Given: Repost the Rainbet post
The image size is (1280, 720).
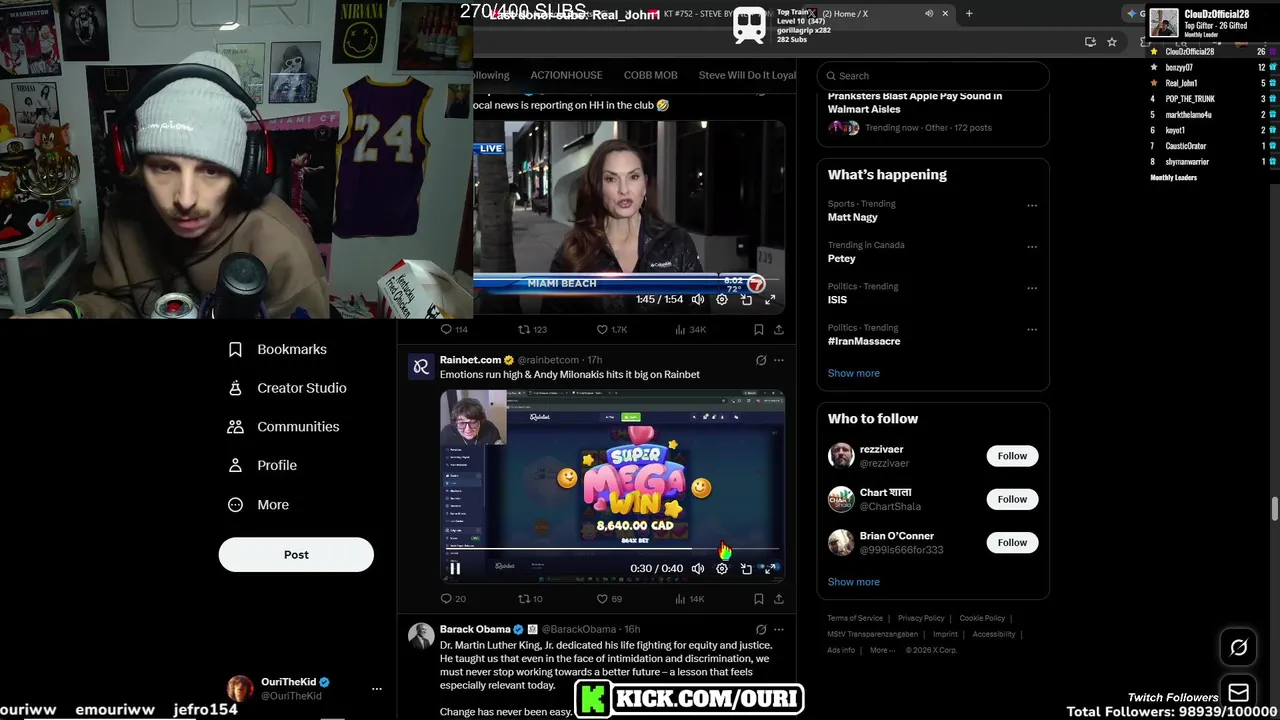Looking at the screenshot, I should click(530, 599).
